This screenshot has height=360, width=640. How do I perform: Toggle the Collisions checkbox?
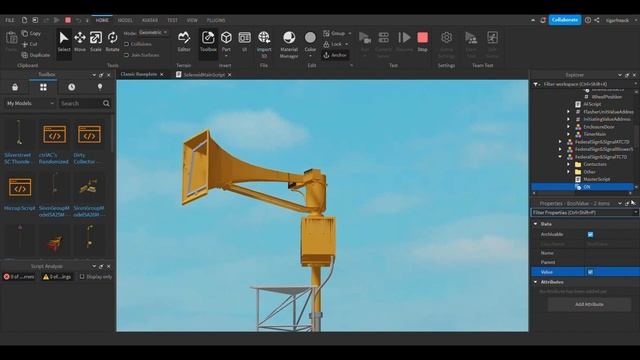127,44
